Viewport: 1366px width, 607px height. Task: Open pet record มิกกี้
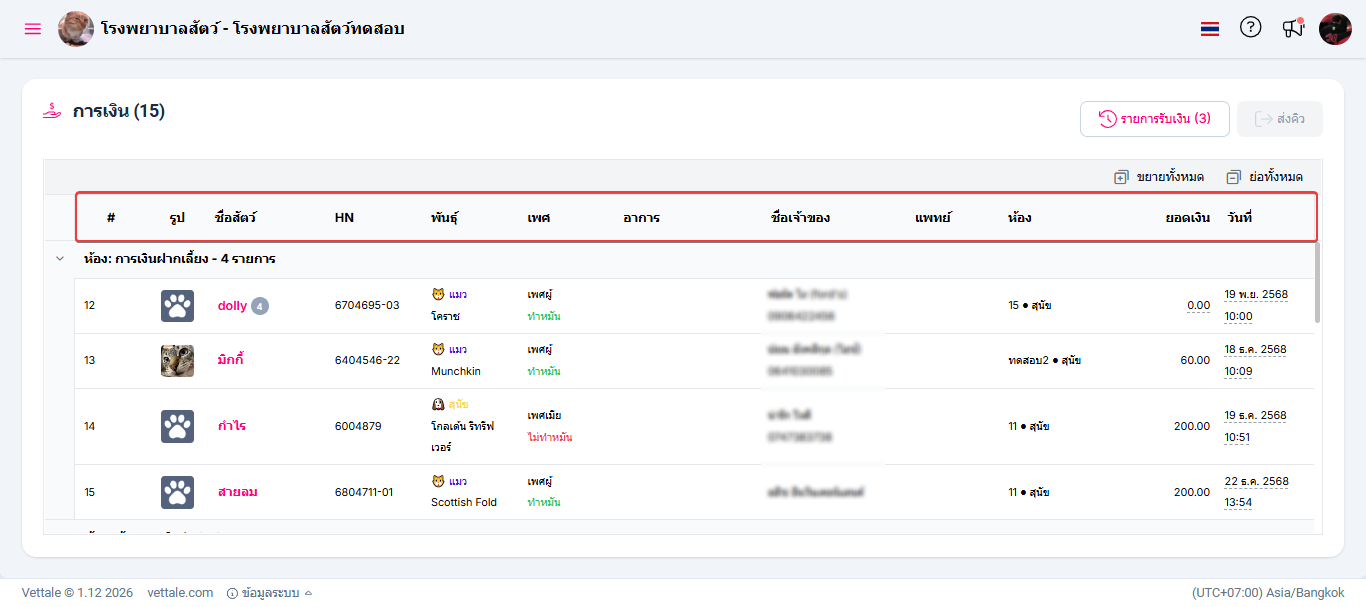231,360
